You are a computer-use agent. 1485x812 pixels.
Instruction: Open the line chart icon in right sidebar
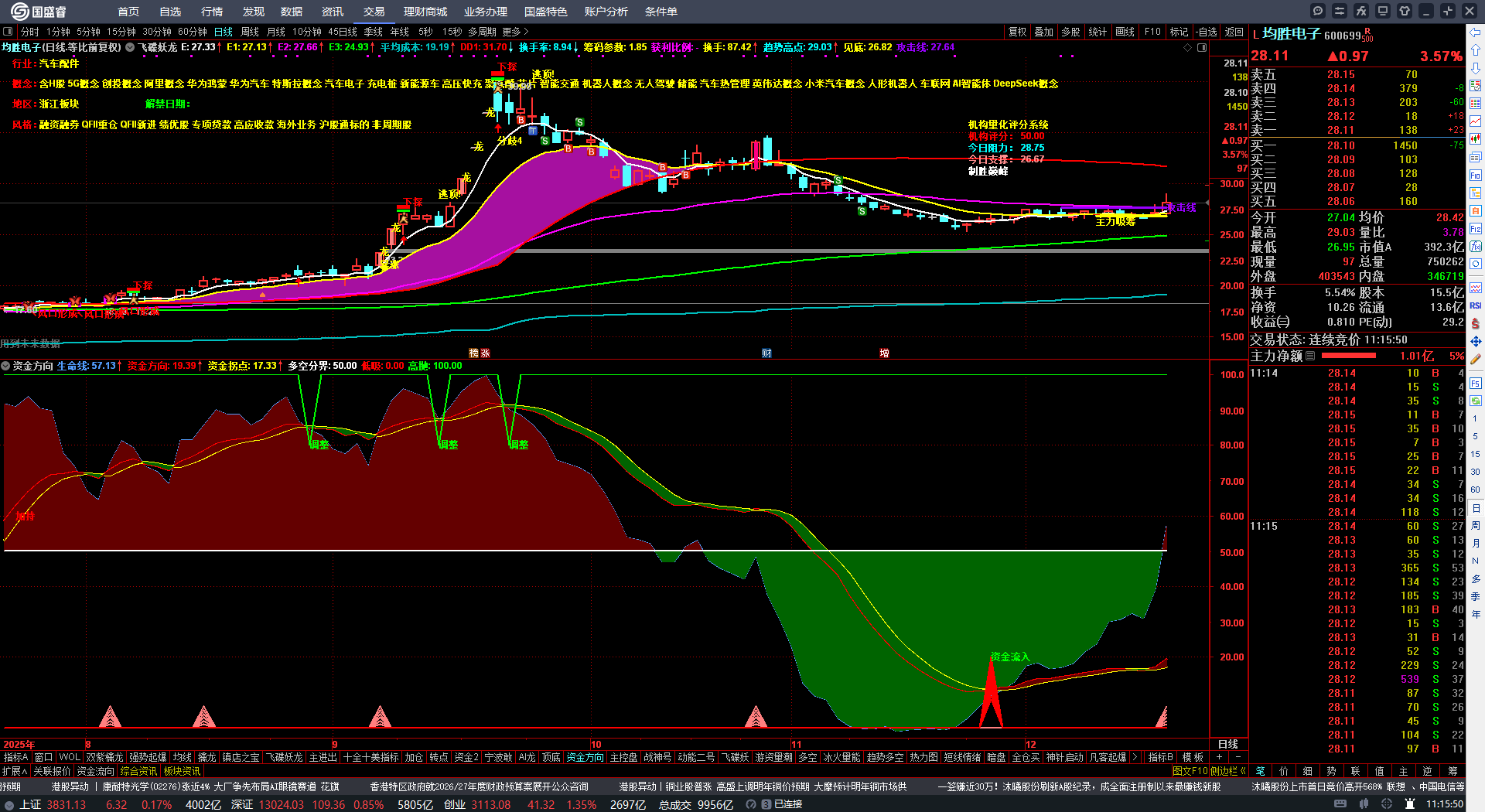click(1476, 121)
